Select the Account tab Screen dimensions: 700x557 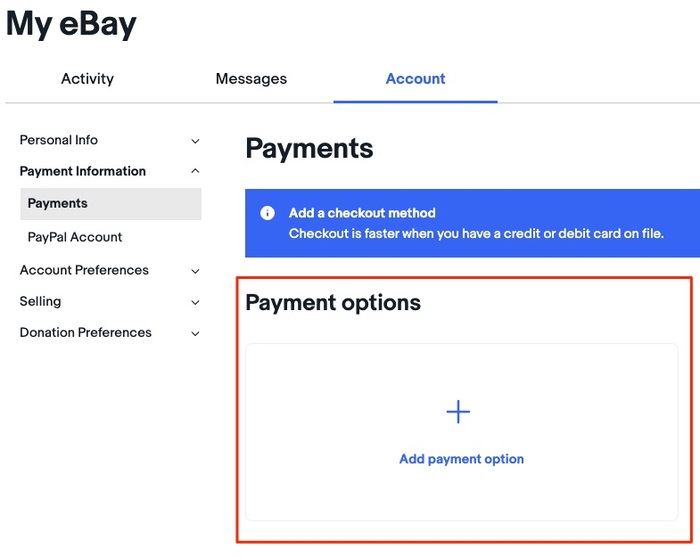(x=415, y=79)
